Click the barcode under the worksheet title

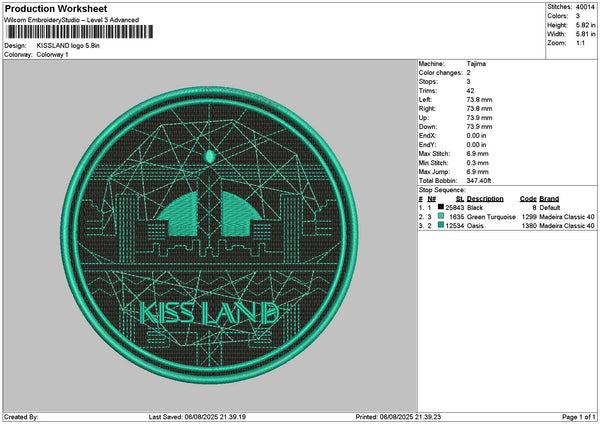point(80,32)
